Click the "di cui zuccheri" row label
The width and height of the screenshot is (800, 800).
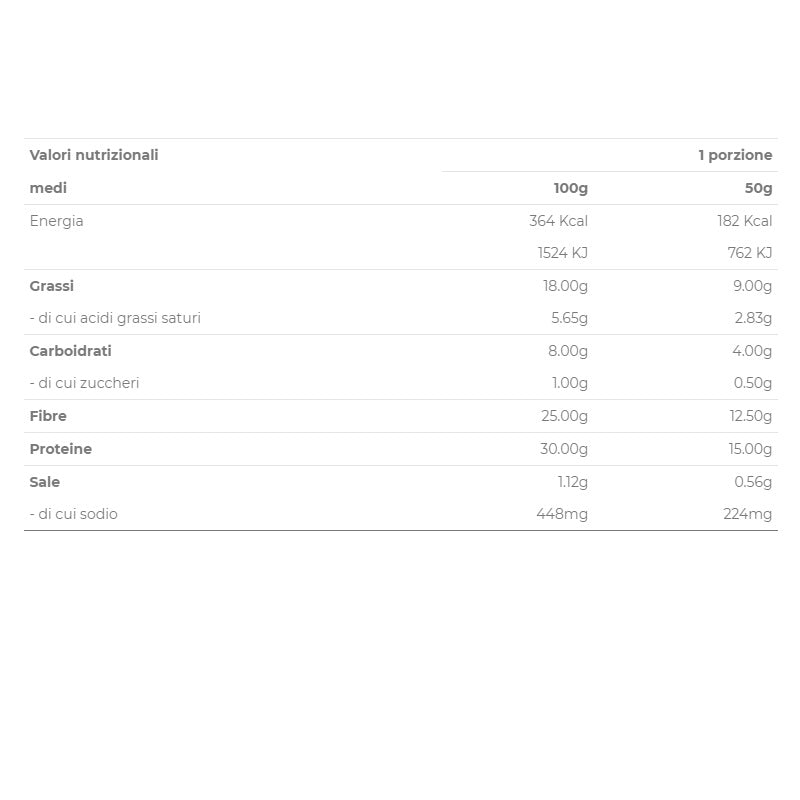85,383
